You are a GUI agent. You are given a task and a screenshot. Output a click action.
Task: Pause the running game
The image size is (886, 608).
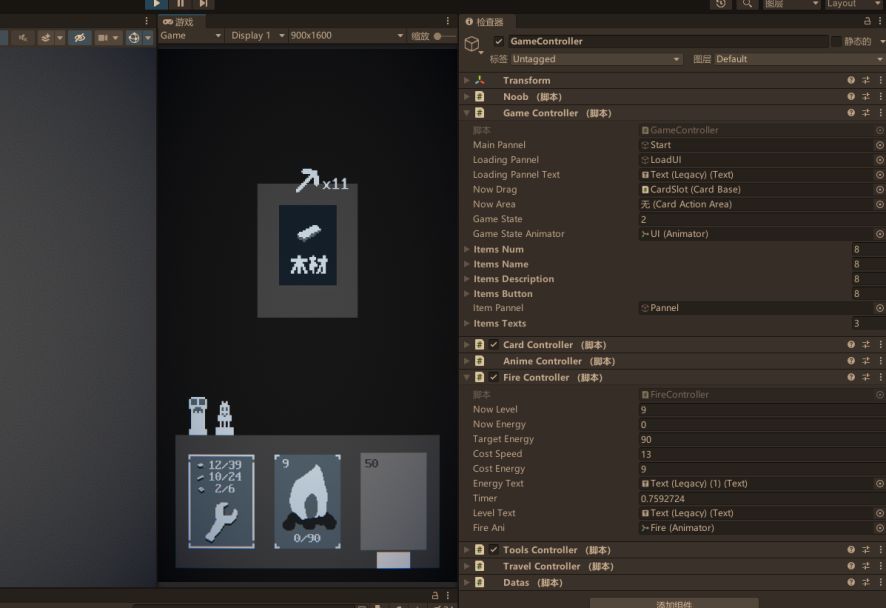coord(180,4)
